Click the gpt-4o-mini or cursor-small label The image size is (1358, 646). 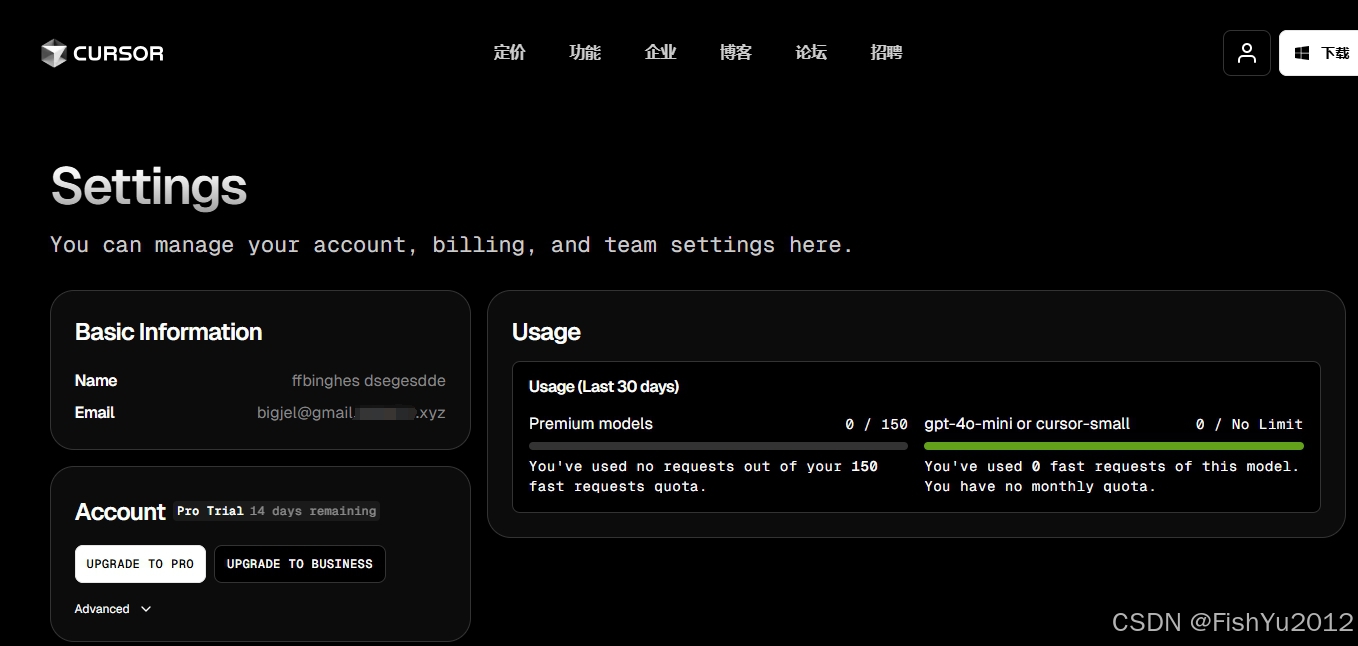[1027, 424]
